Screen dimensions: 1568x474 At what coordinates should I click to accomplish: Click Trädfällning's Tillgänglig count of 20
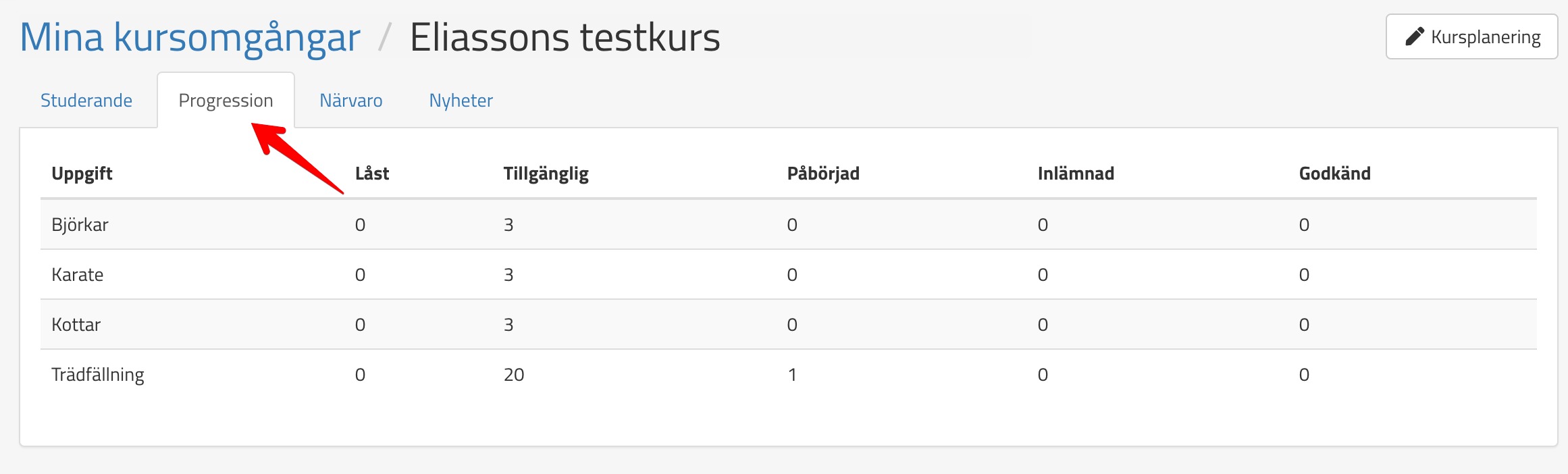point(514,375)
